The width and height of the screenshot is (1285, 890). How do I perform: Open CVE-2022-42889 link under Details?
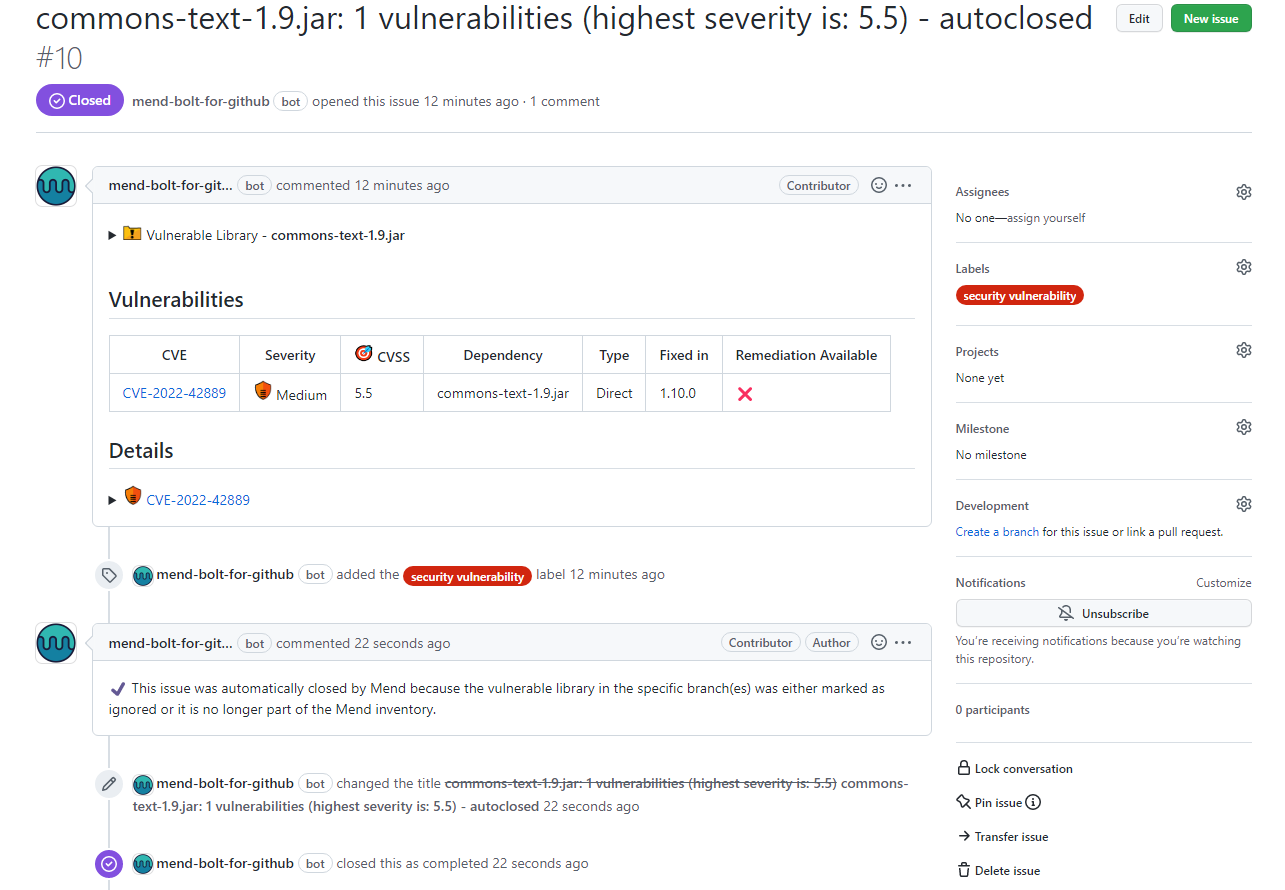(x=198, y=500)
